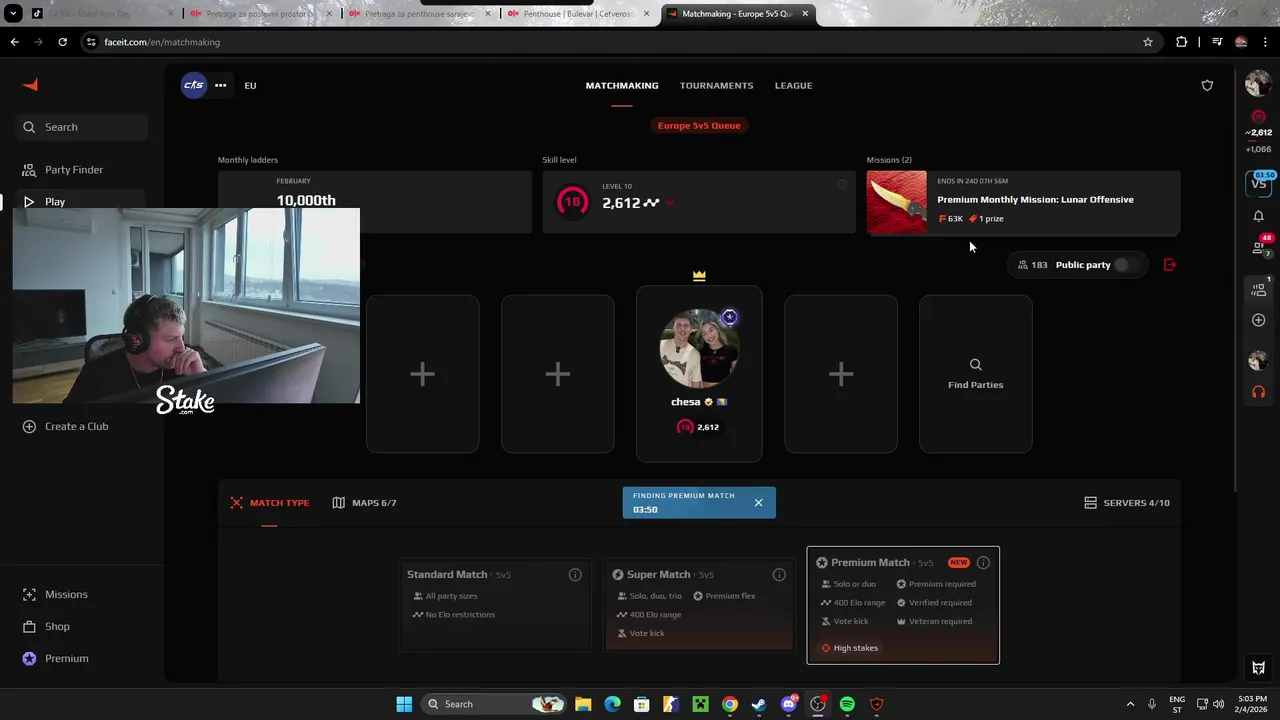The width and height of the screenshot is (1280, 720).
Task: Click the 183 party members count
Action: pyautogui.click(x=1032, y=265)
